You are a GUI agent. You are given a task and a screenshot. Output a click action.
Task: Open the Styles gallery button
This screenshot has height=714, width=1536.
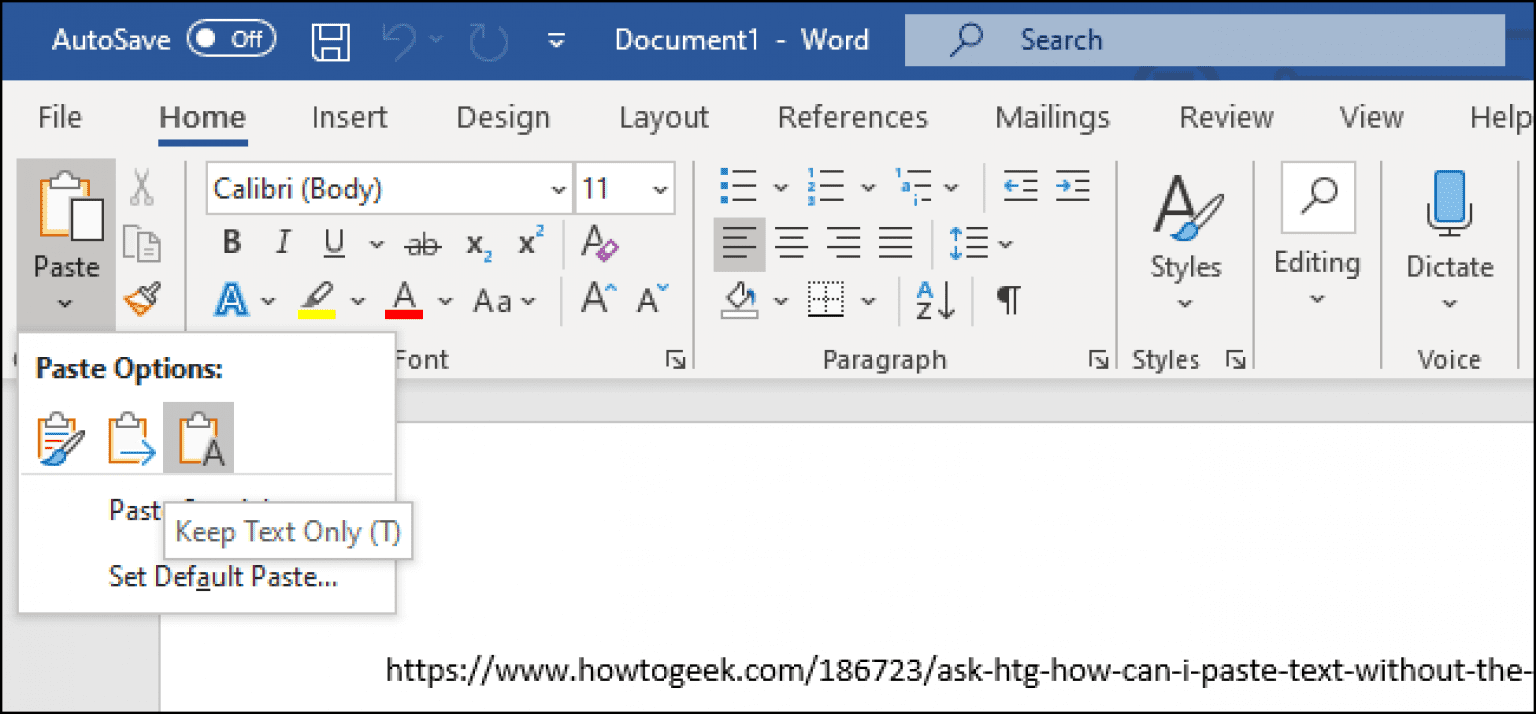1185,241
